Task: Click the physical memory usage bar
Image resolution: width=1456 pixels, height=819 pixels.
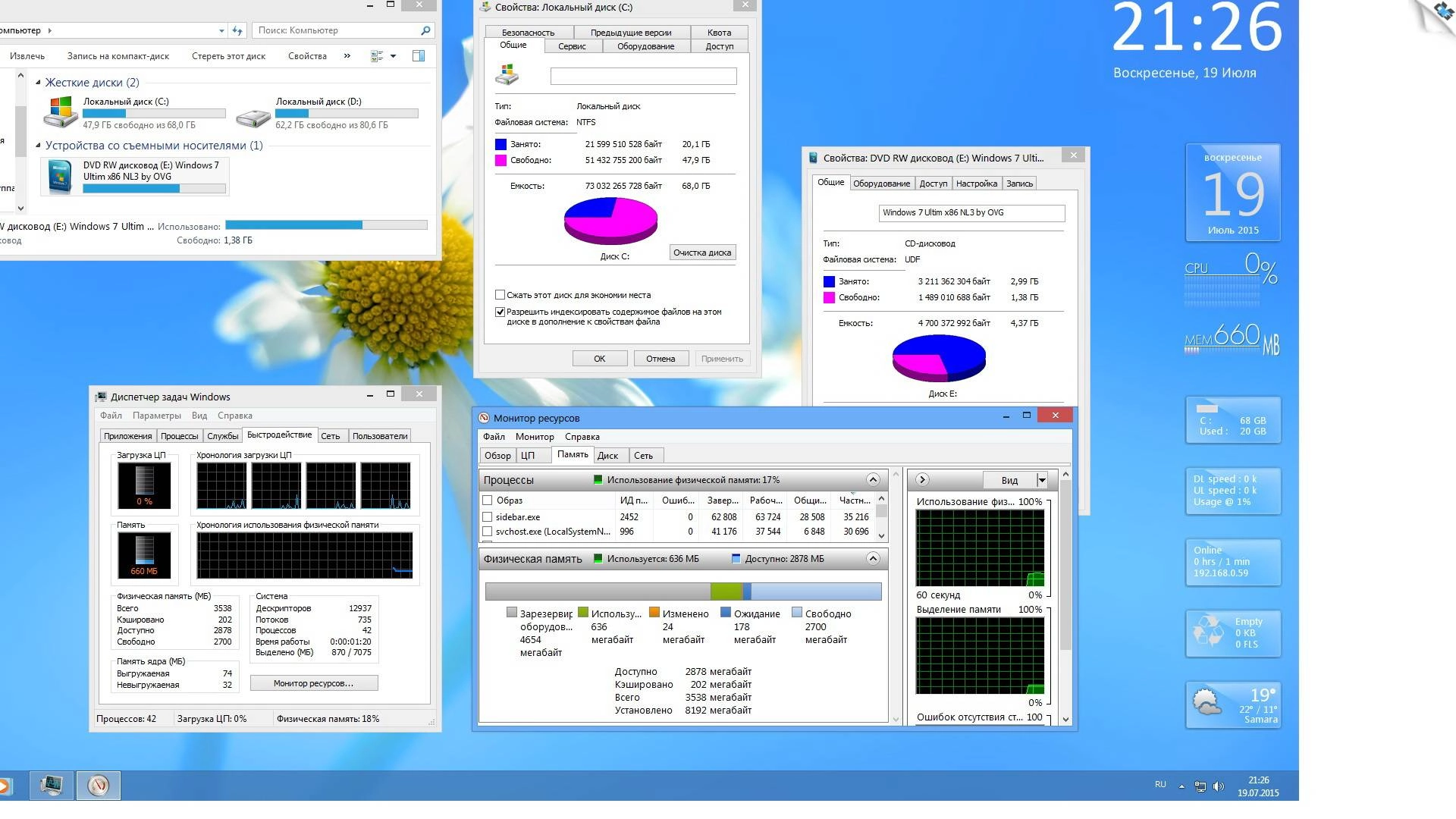Action: pyautogui.click(x=682, y=591)
